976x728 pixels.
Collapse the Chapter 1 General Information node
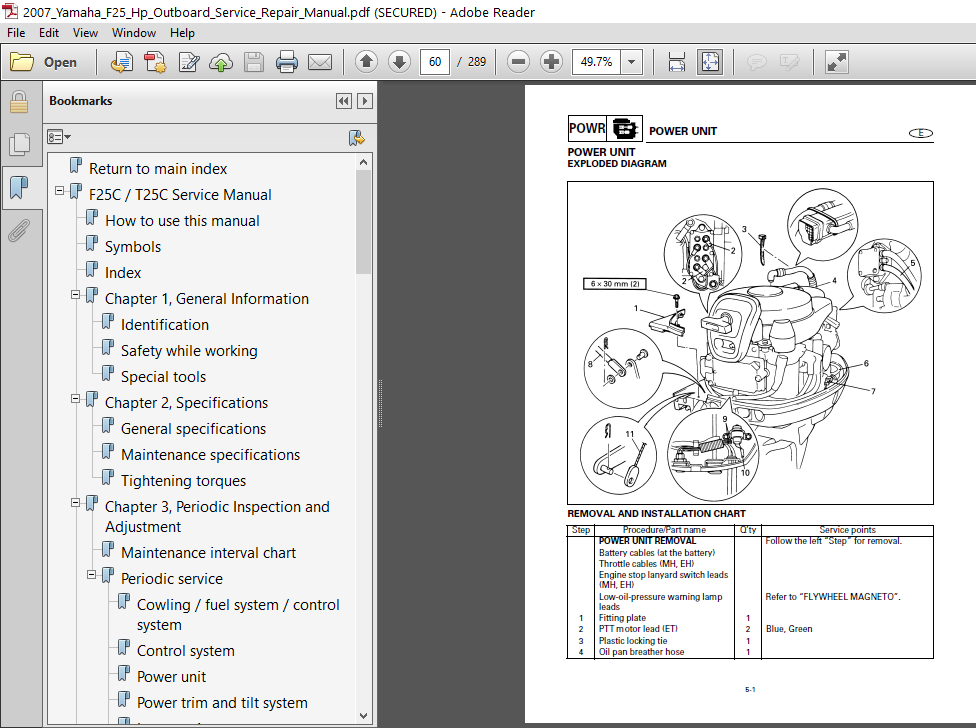pos(75,294)
